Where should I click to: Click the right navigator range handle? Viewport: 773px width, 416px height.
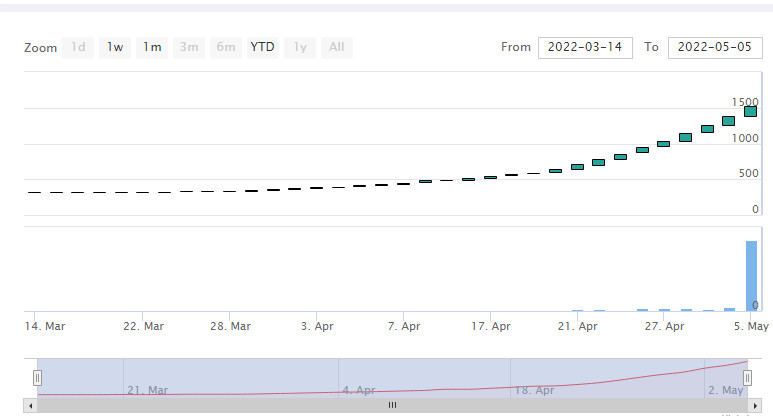[747, 378]
